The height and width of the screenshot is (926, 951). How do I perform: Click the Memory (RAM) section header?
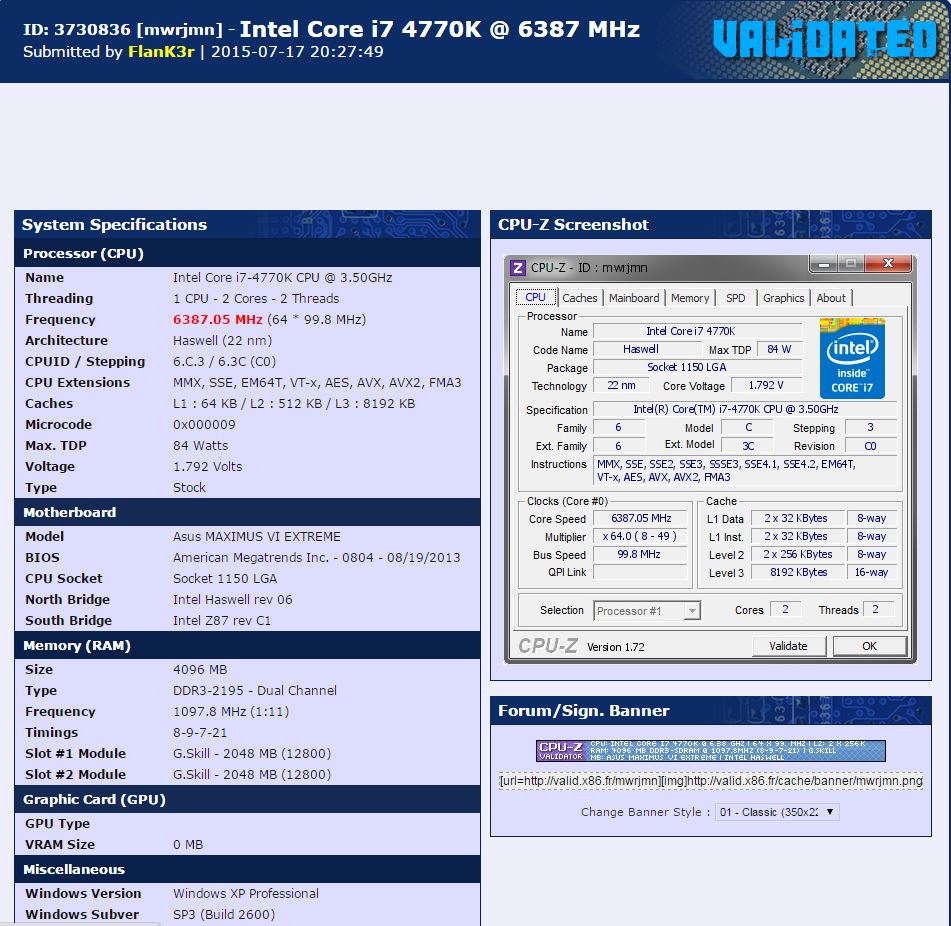click(247, 646)
